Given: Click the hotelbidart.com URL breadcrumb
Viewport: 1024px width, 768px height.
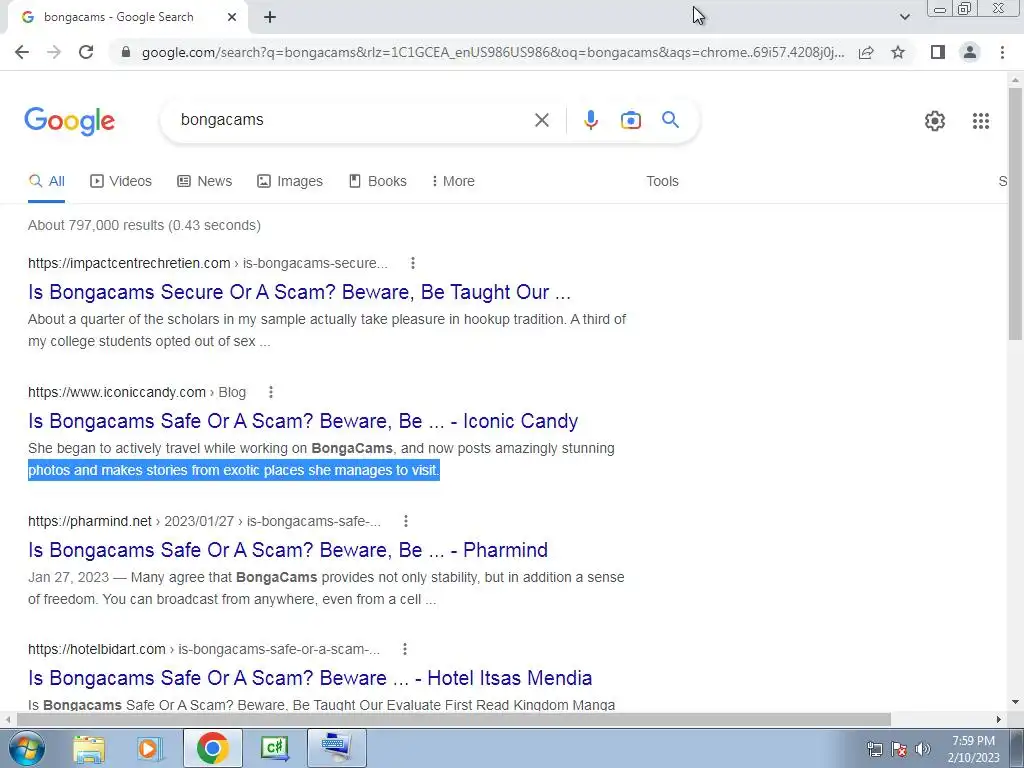Looking at the screenshot, I should [x=204, y=649].
